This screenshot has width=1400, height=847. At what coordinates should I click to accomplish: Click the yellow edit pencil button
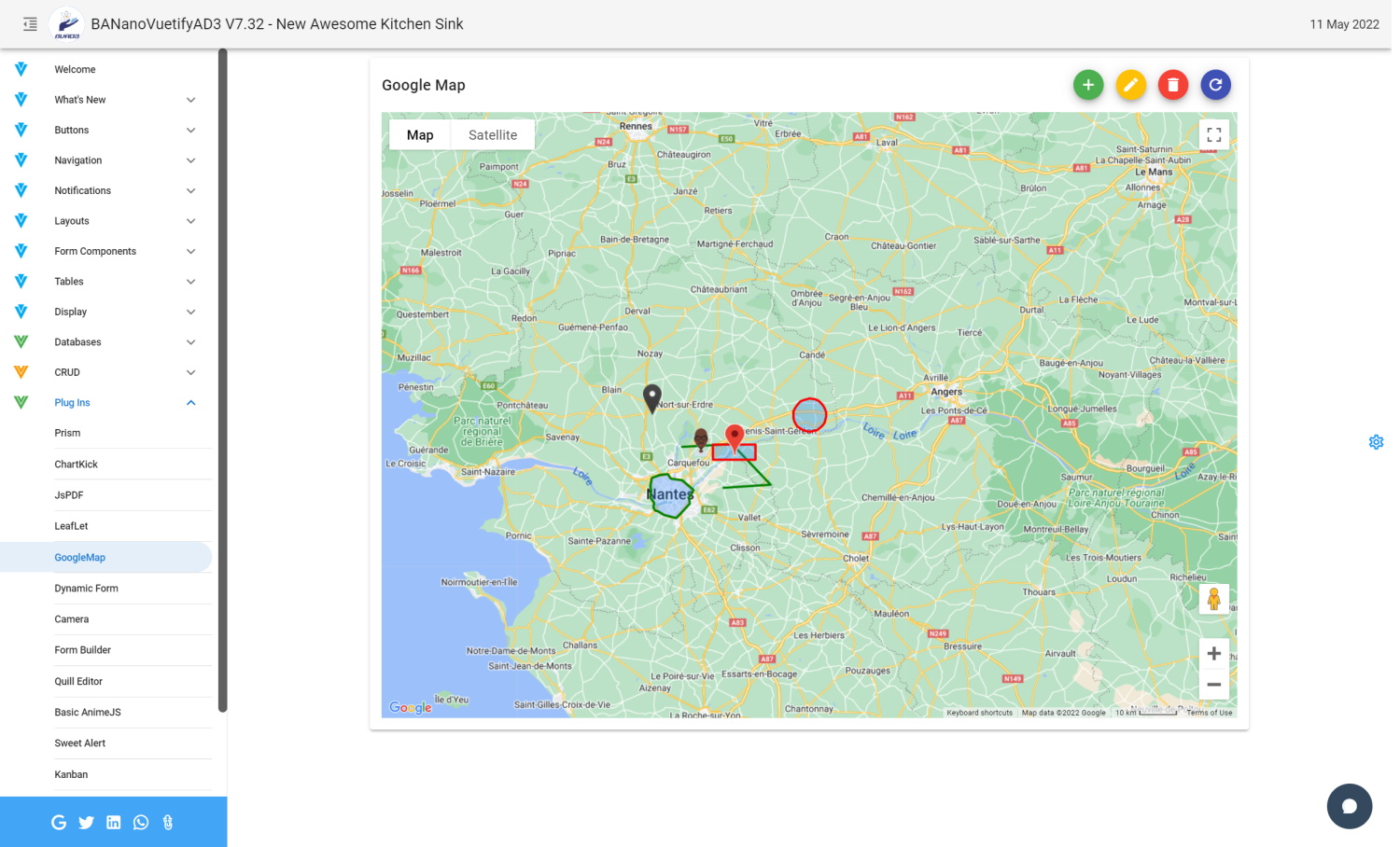1131,85
